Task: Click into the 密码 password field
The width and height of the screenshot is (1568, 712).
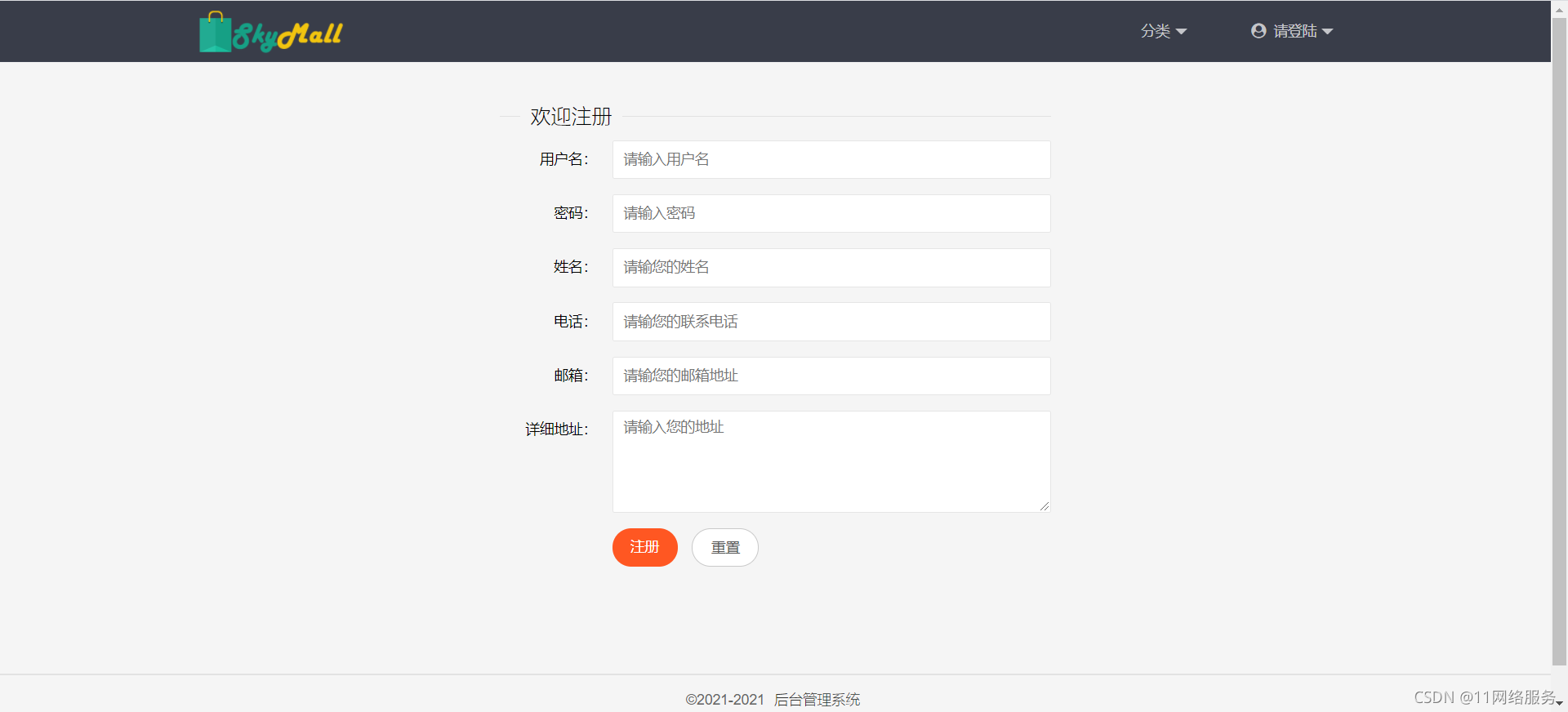Action: (x=831, y=213)
